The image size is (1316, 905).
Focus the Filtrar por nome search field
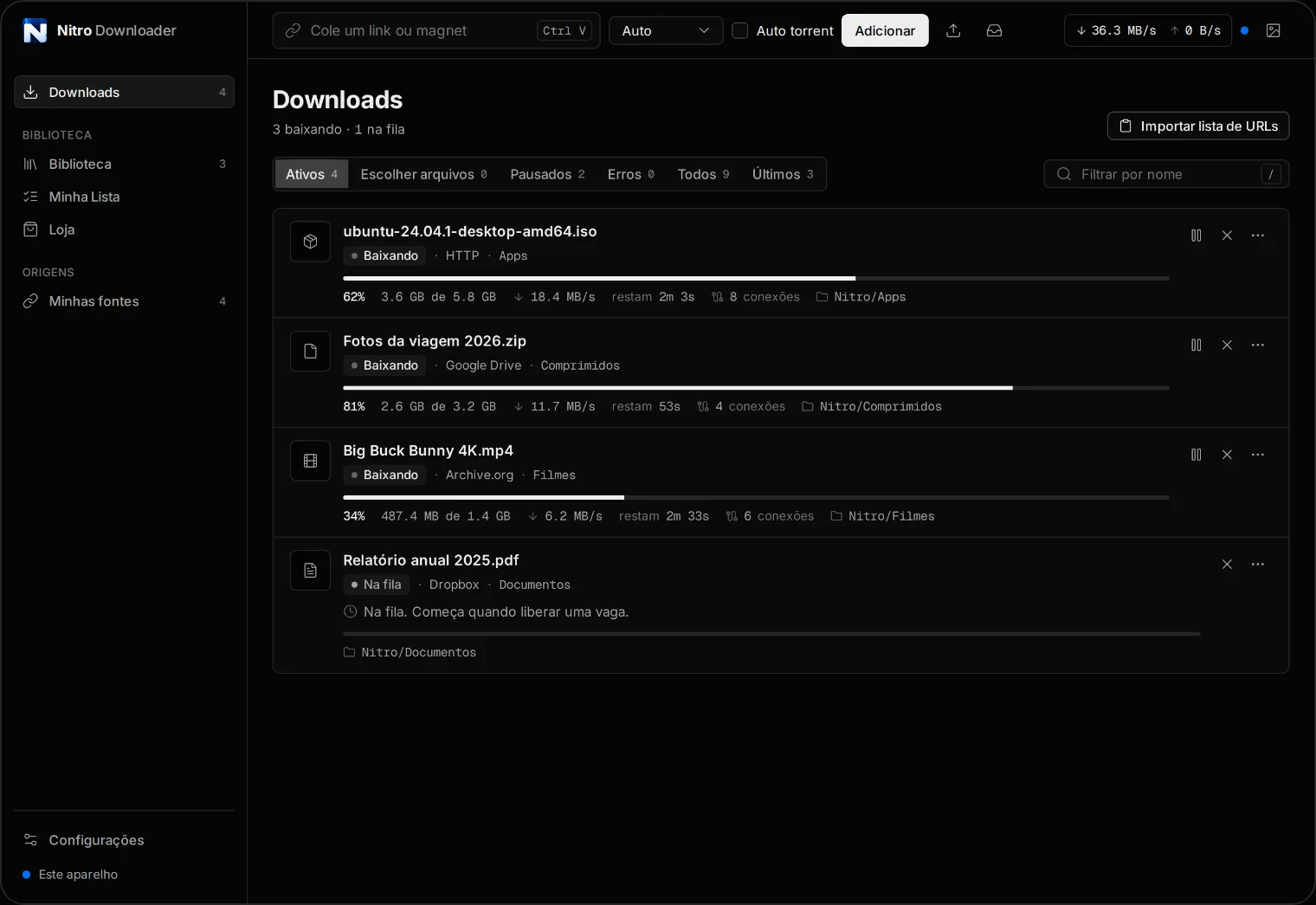[1166, 174]
